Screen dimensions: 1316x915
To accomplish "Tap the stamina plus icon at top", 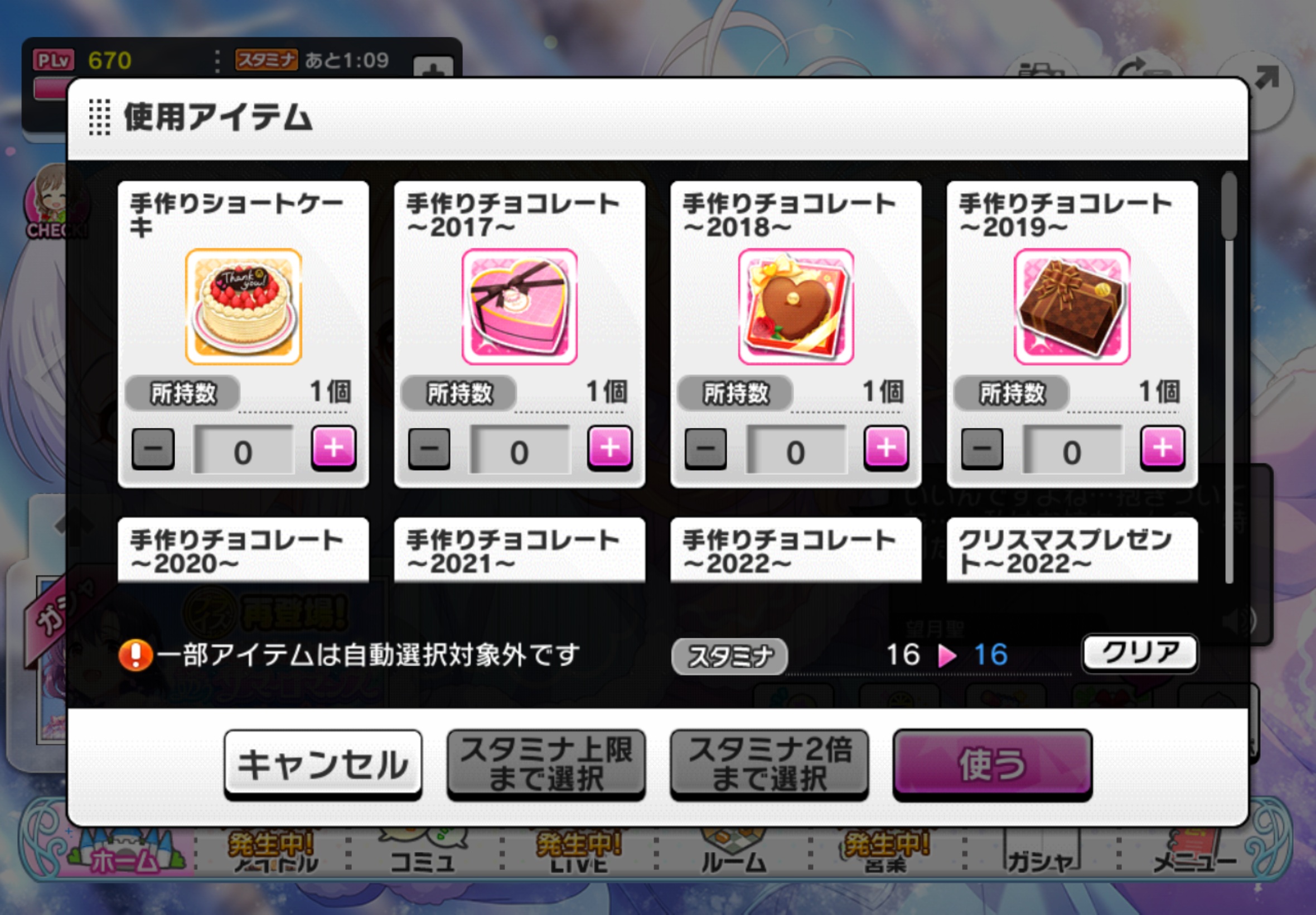I will coord(433,68).
